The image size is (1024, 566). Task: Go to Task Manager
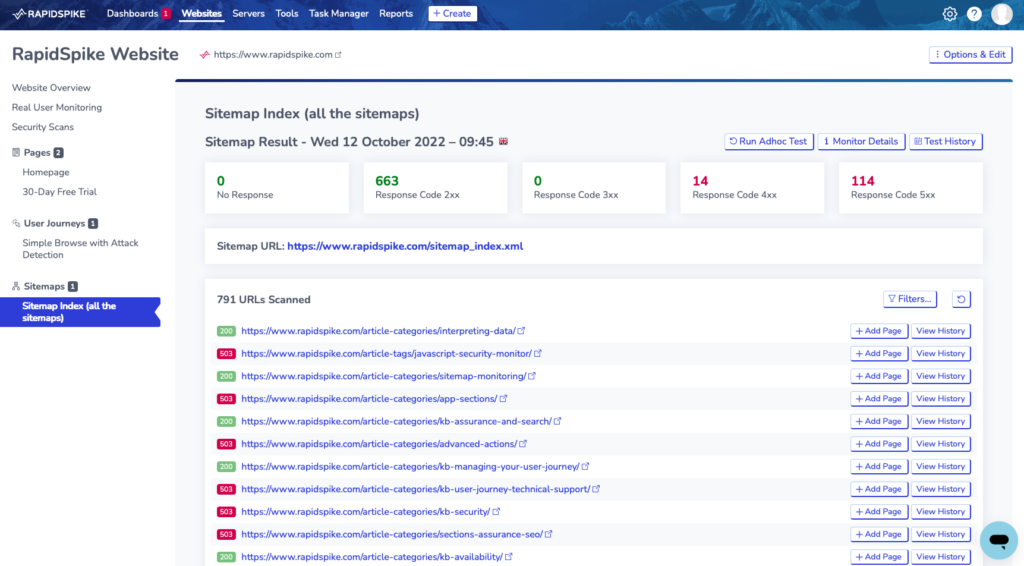tap(338, 14)
